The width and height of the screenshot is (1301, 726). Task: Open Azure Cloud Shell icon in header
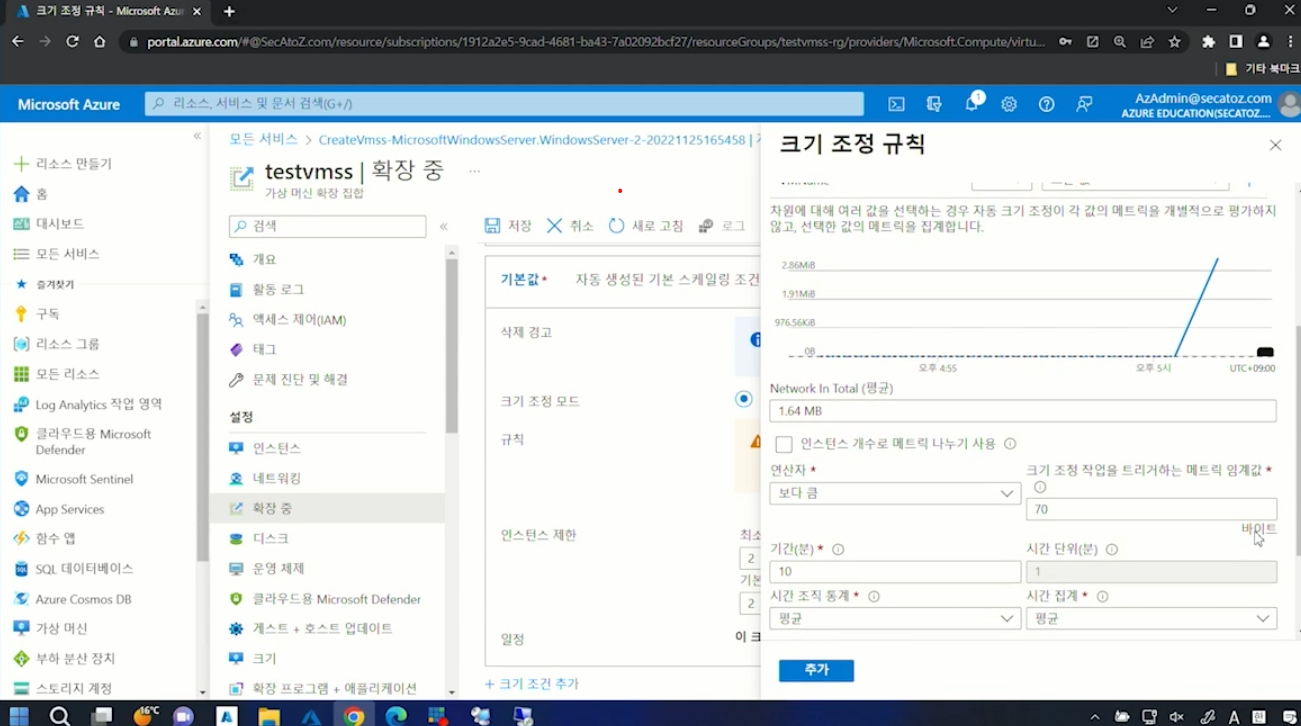click(897, 104)
